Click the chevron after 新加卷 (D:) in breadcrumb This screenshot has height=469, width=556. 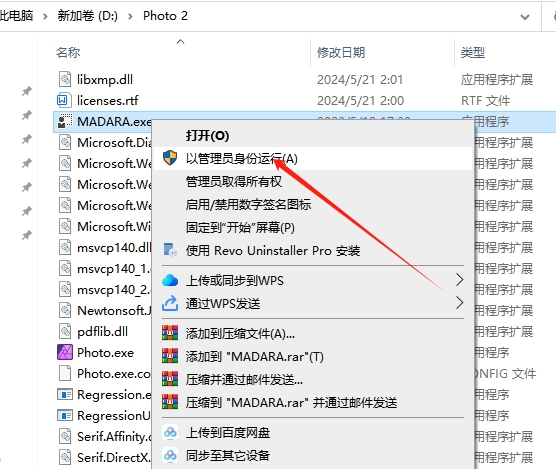click(130, 16)
